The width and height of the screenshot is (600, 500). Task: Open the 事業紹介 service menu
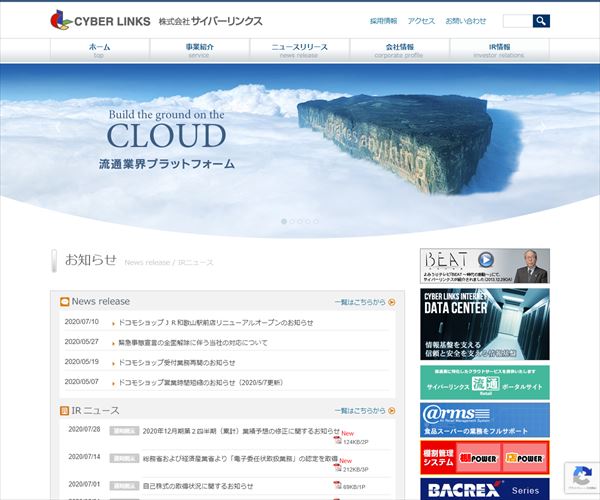(200, 50)
